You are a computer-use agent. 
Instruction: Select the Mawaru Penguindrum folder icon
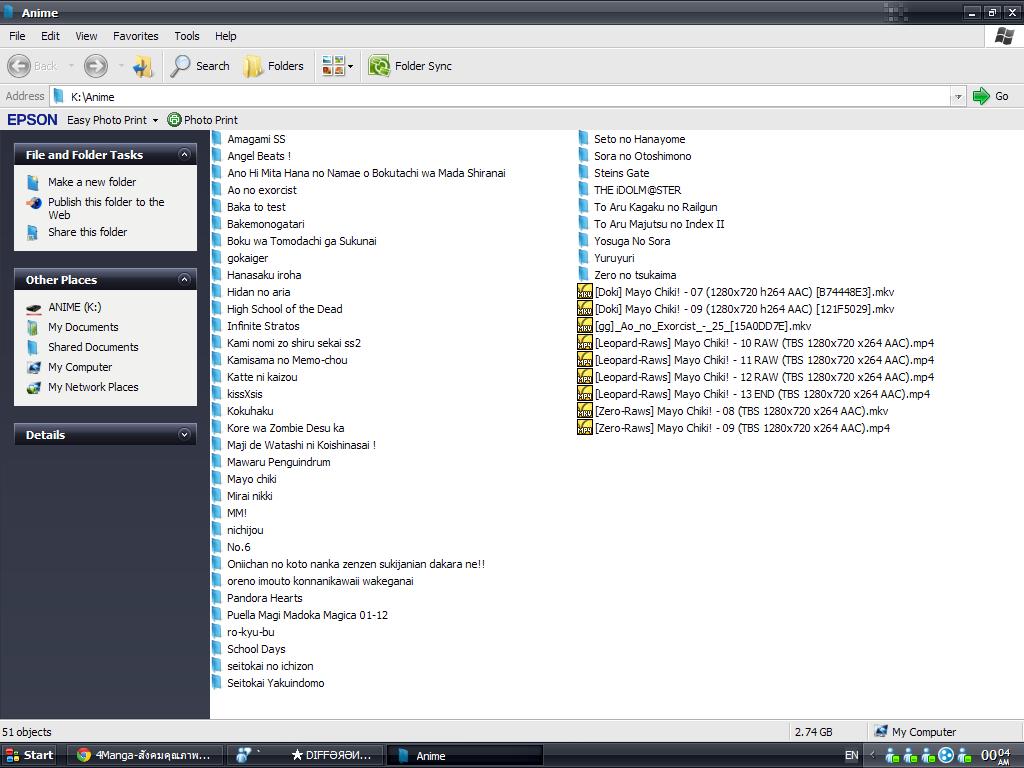(x=217, y=462)
